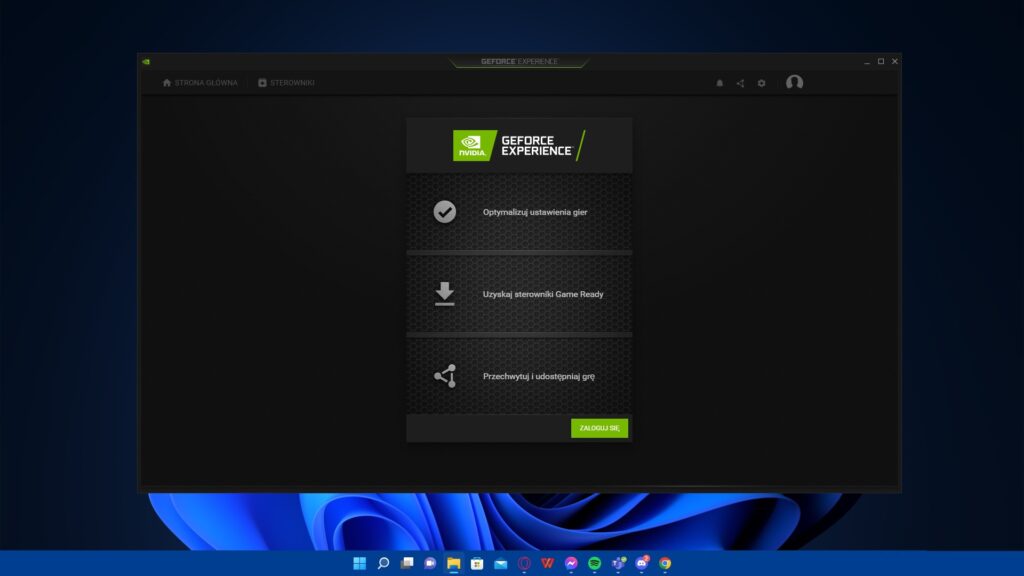Select the text Przechwytuj i udostępniaj grę

click(x=539, y=377)
